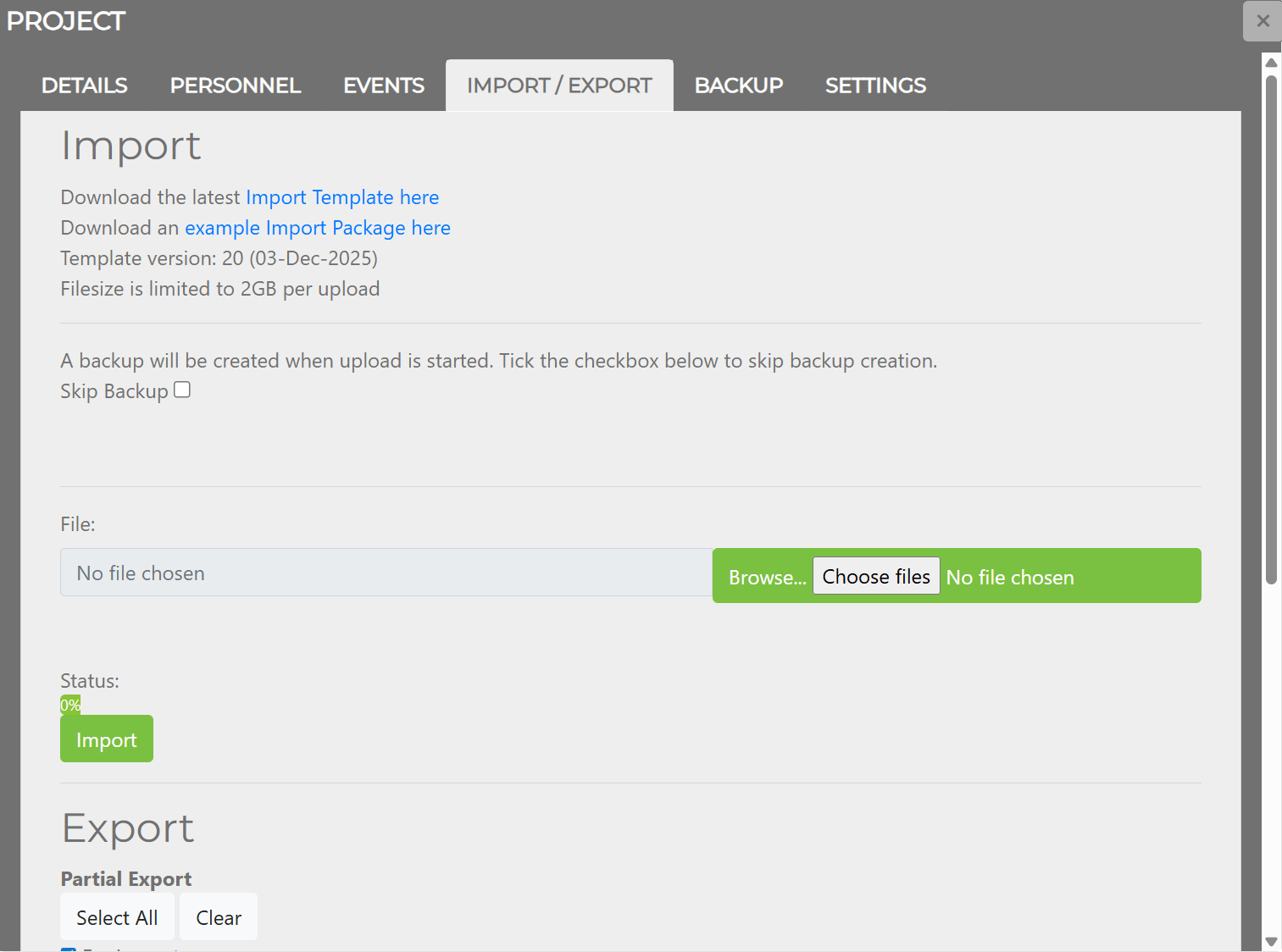This screenshot has width=1282, height=952.
Task: Download the Import Template here link
Action: (x=342, y=197)
